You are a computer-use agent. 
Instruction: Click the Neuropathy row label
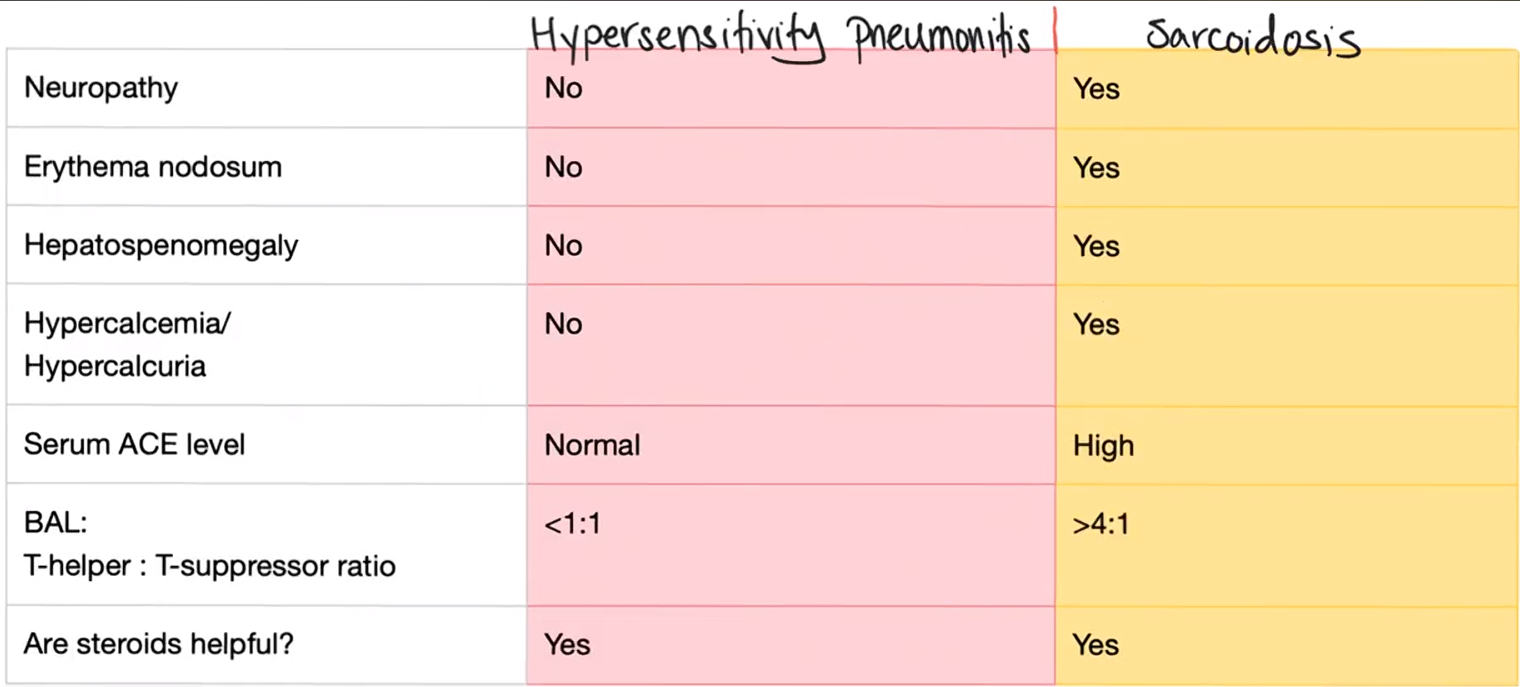(x=101, y=88)
